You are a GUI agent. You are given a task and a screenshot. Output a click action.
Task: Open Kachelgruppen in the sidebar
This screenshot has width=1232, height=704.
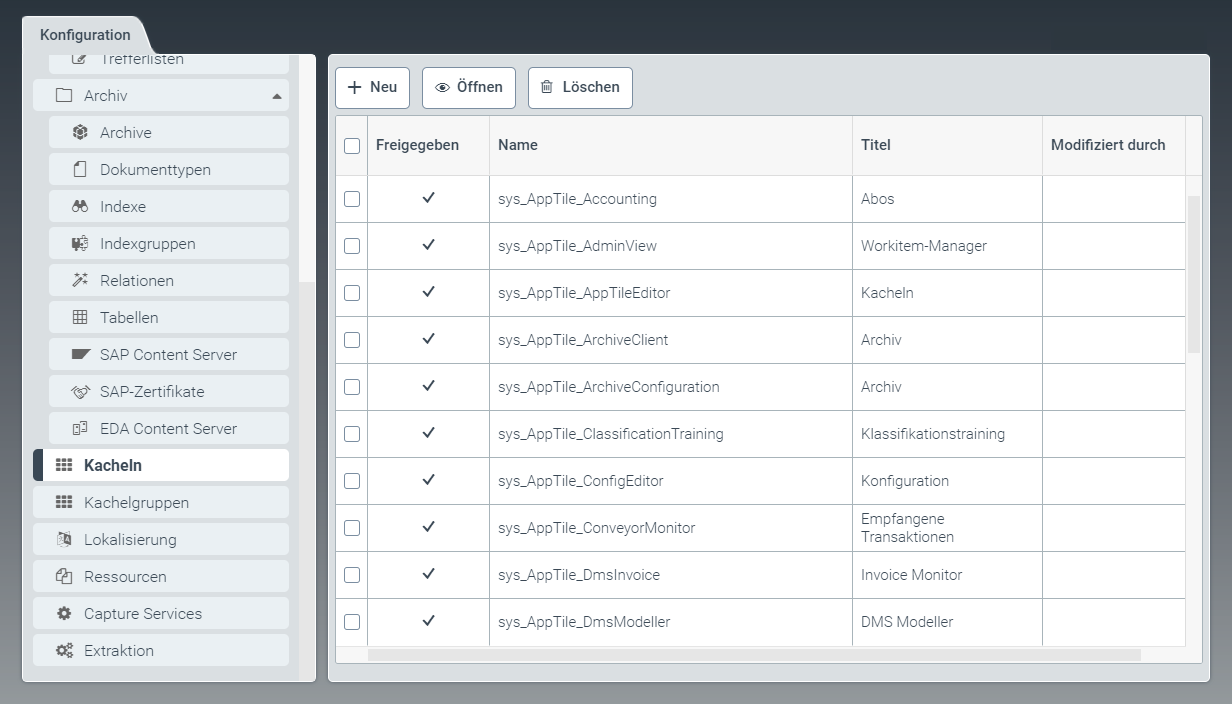tap(136, 503)
